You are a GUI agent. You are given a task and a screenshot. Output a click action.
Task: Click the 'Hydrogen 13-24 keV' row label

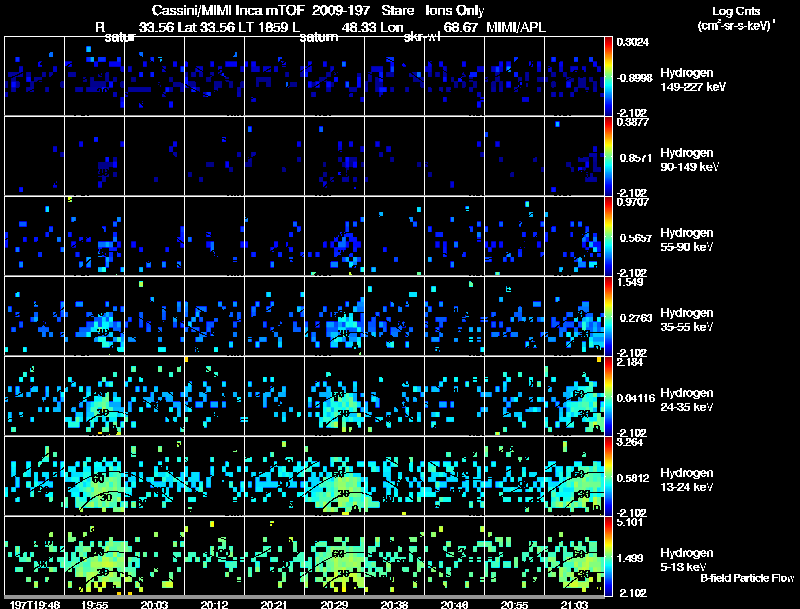coord(687,480)
